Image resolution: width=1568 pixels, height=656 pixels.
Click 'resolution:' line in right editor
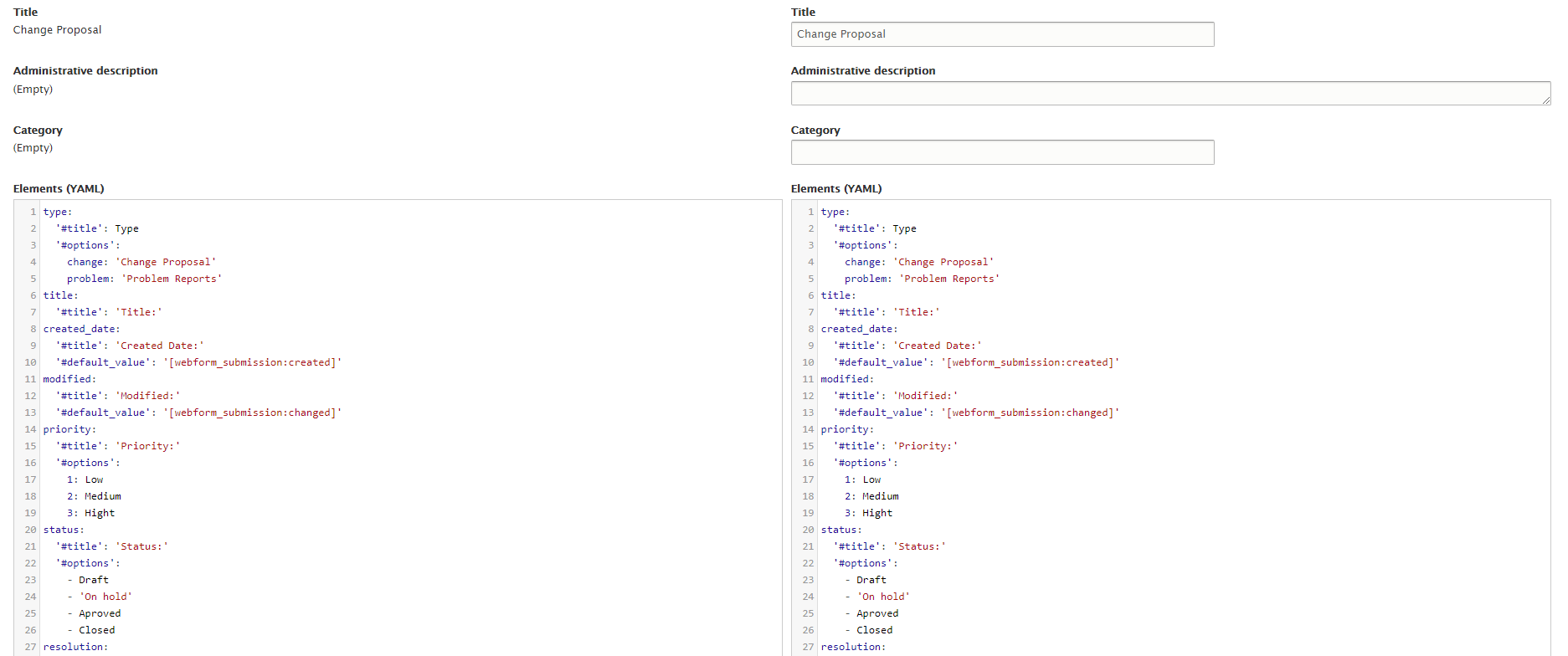(x=853, y=647)
